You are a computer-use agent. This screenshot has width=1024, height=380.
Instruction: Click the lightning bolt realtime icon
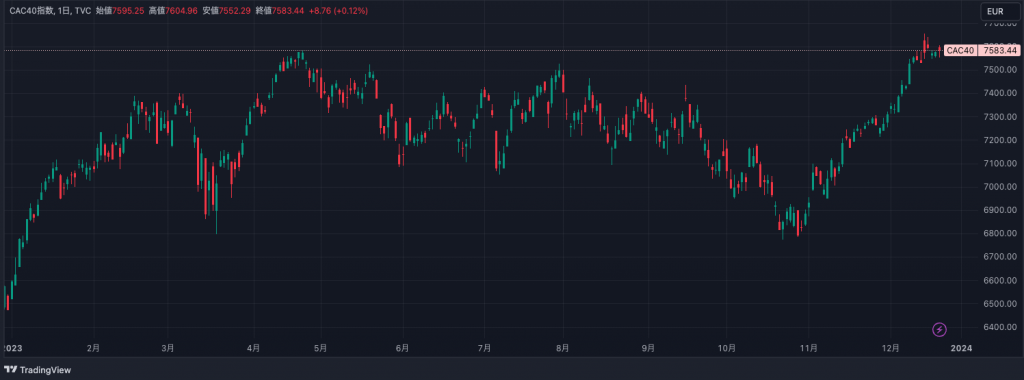939,330
